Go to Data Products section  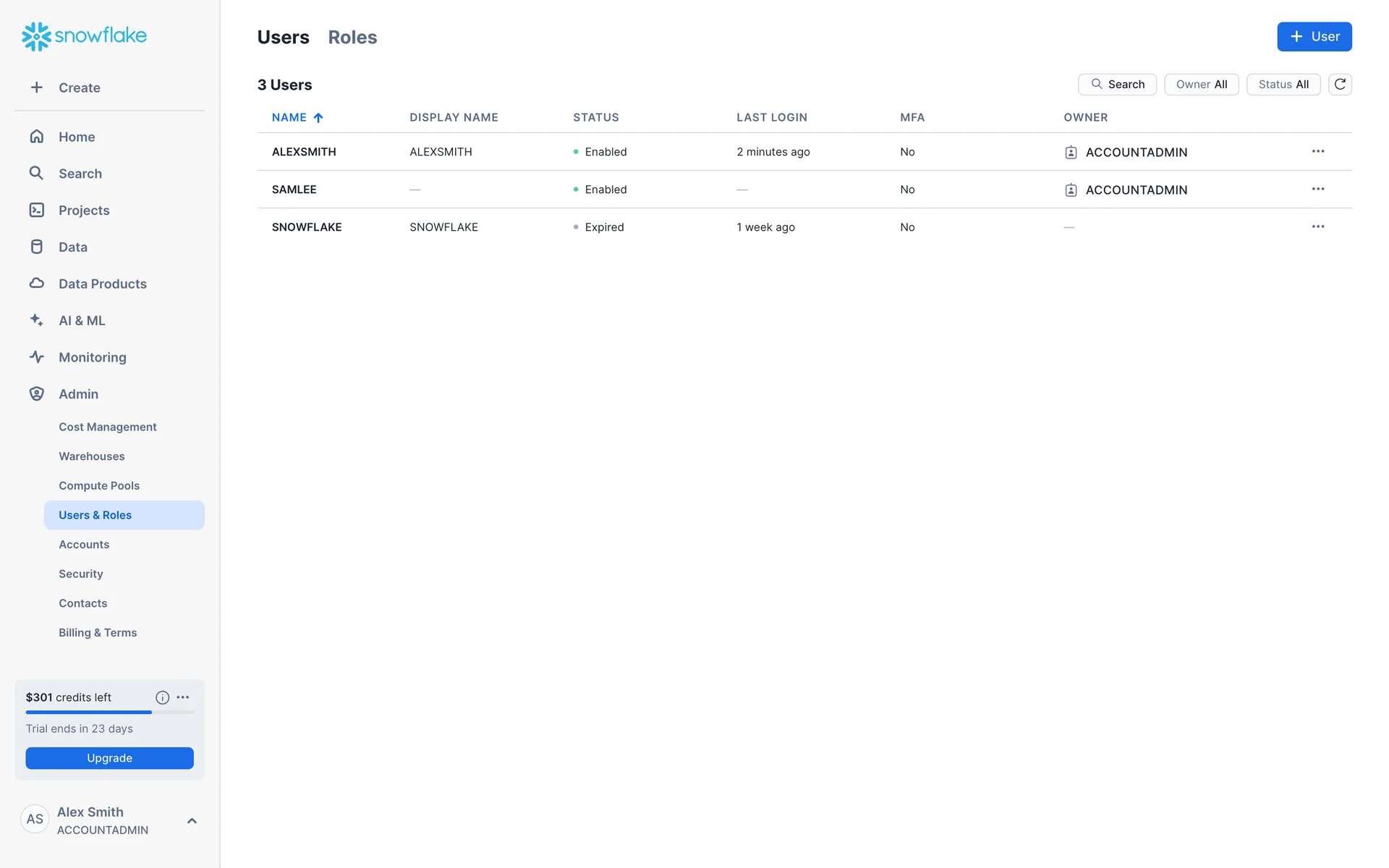pyautogui.click(x=102, y=284)
